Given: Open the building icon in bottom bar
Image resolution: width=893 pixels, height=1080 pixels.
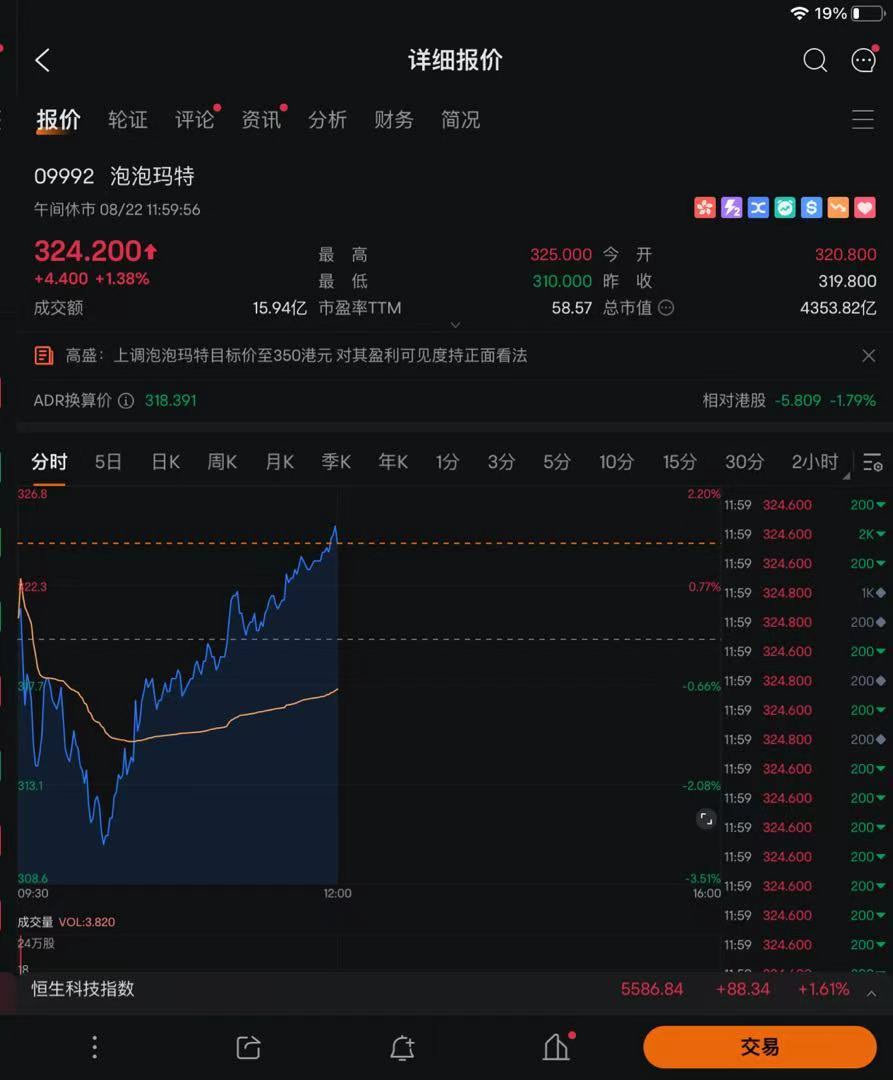Looking at the screenshot, I should 556,1047.
